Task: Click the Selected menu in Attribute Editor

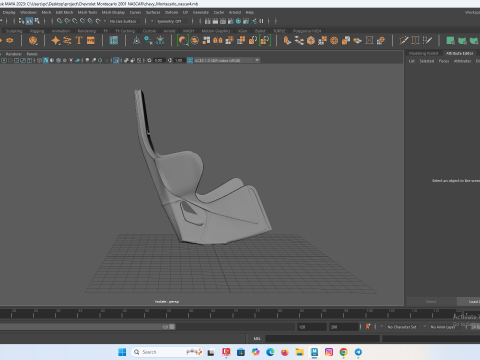Action: (427, 61)
